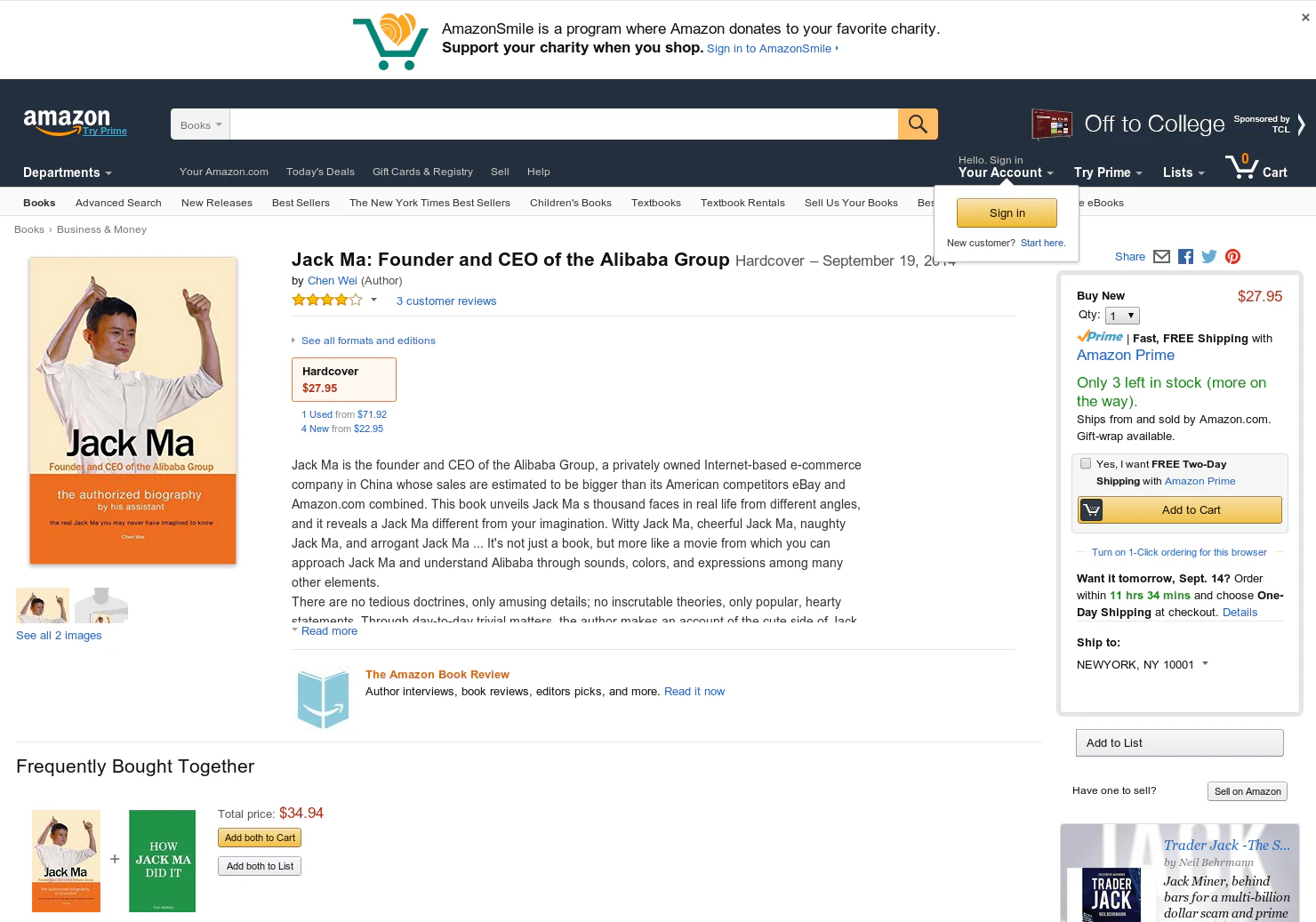The width and height of the screenshot is (1316, 922).
Task: Close the AmazonSmile banner
Action: point(1305,17)
